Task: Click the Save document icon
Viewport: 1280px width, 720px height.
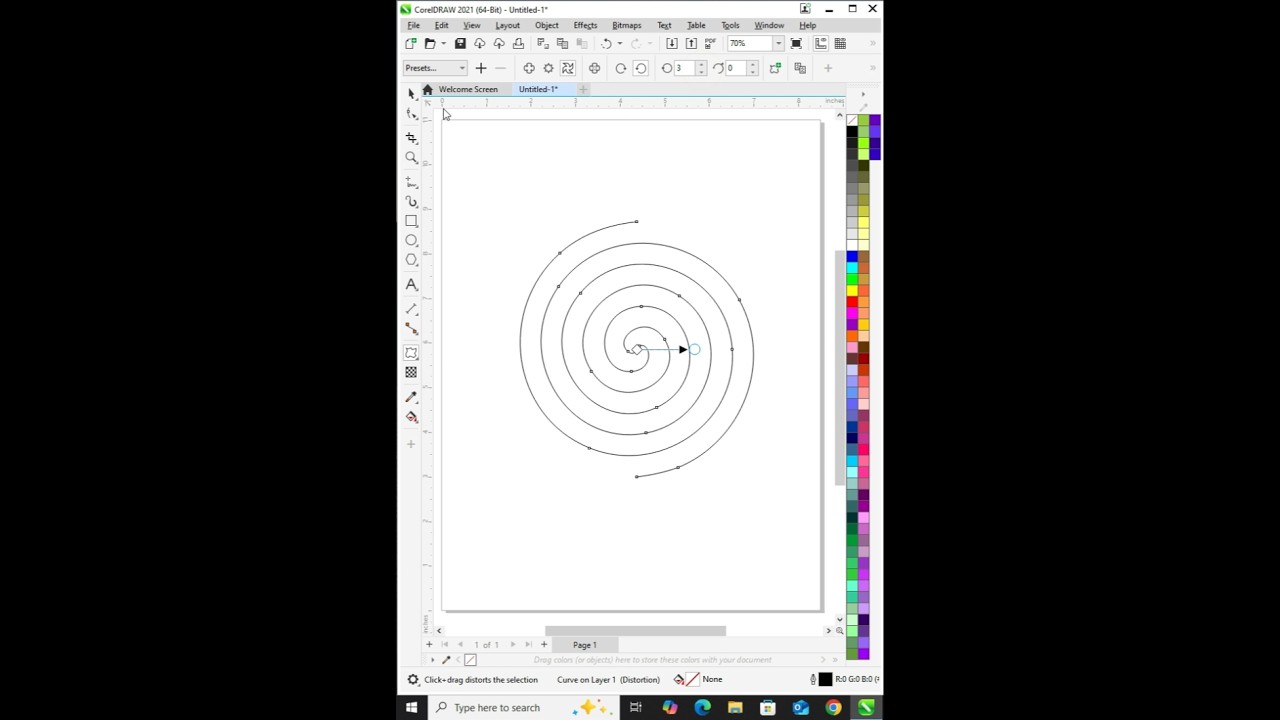Action: [x=460, y=44]
